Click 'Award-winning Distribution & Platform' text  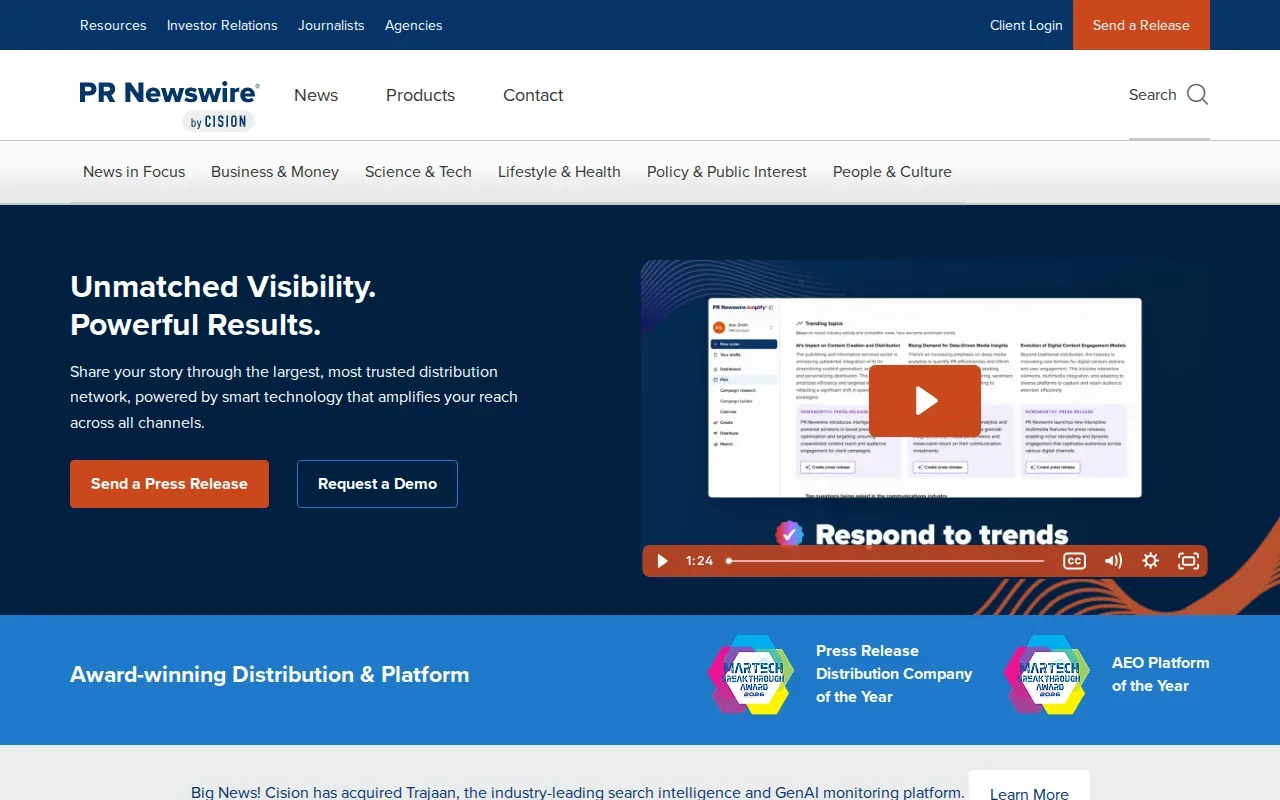(269, 675)
